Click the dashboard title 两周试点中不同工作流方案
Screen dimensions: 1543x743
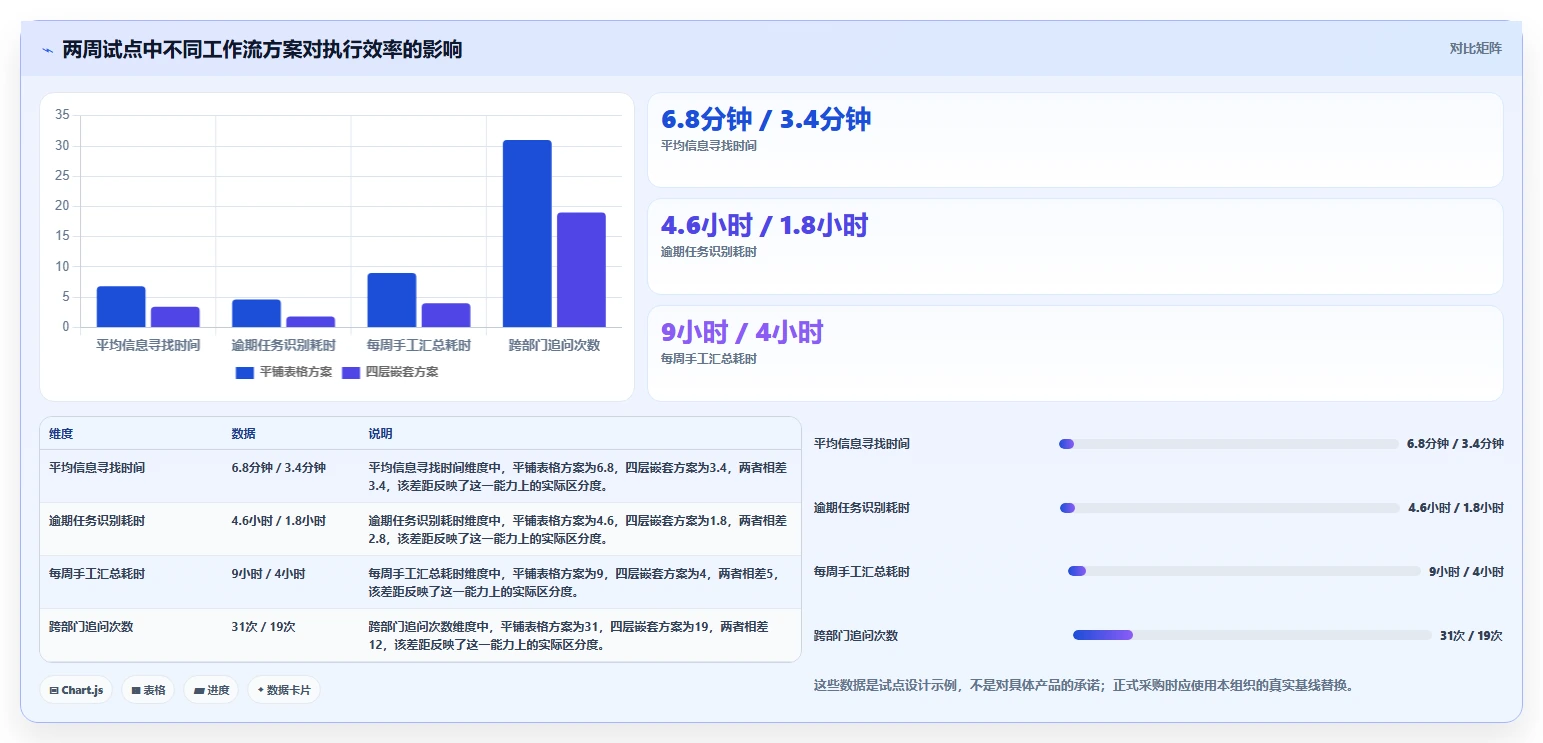click(x=262, y=49)
